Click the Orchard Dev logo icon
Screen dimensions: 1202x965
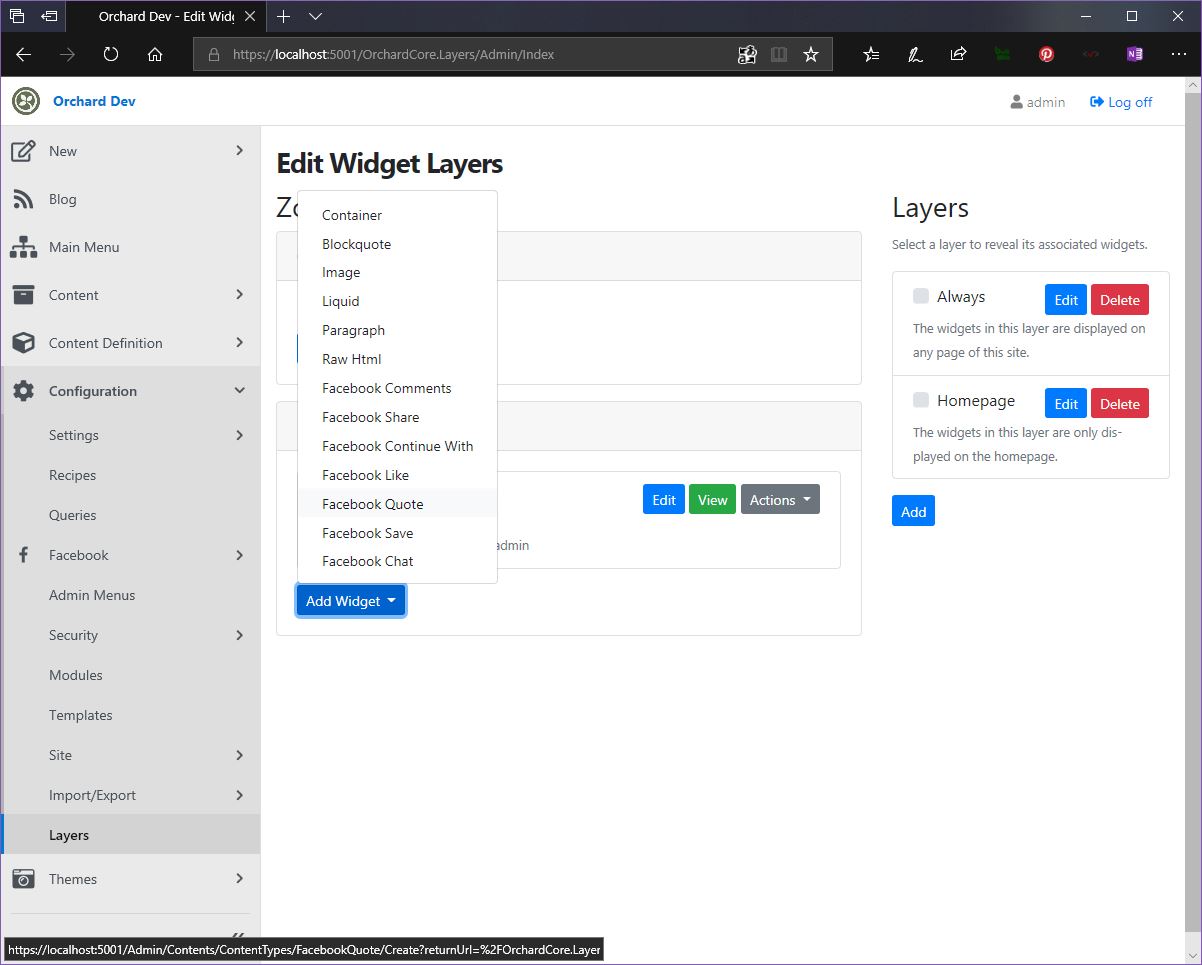pos(26,101)
